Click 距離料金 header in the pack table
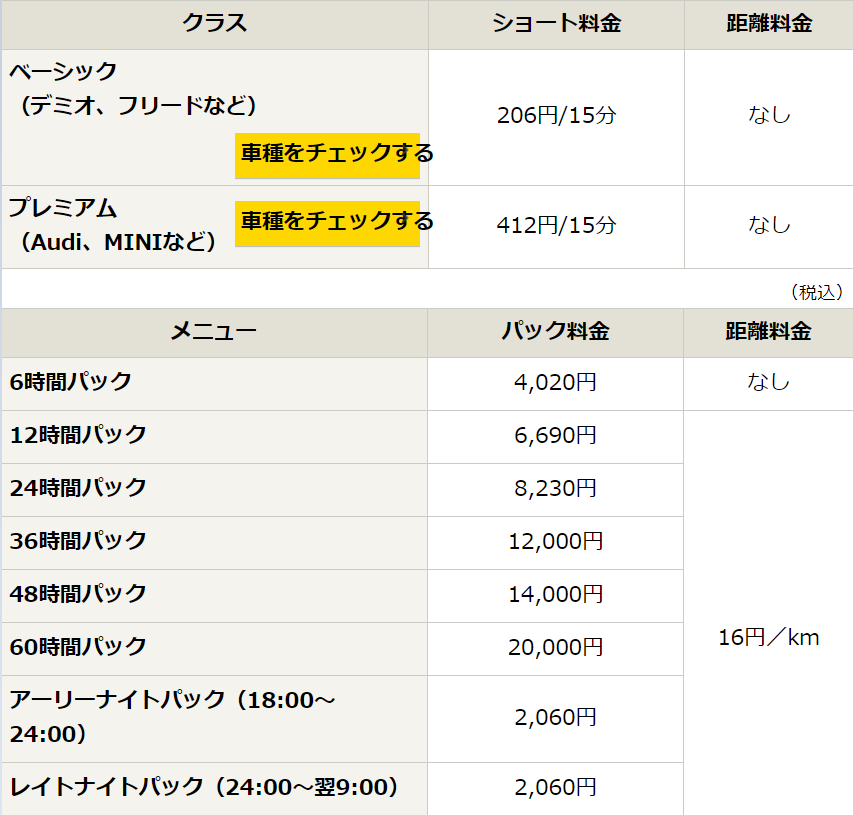The width and height of the screenshot is (853, 815). pos(768,332)
